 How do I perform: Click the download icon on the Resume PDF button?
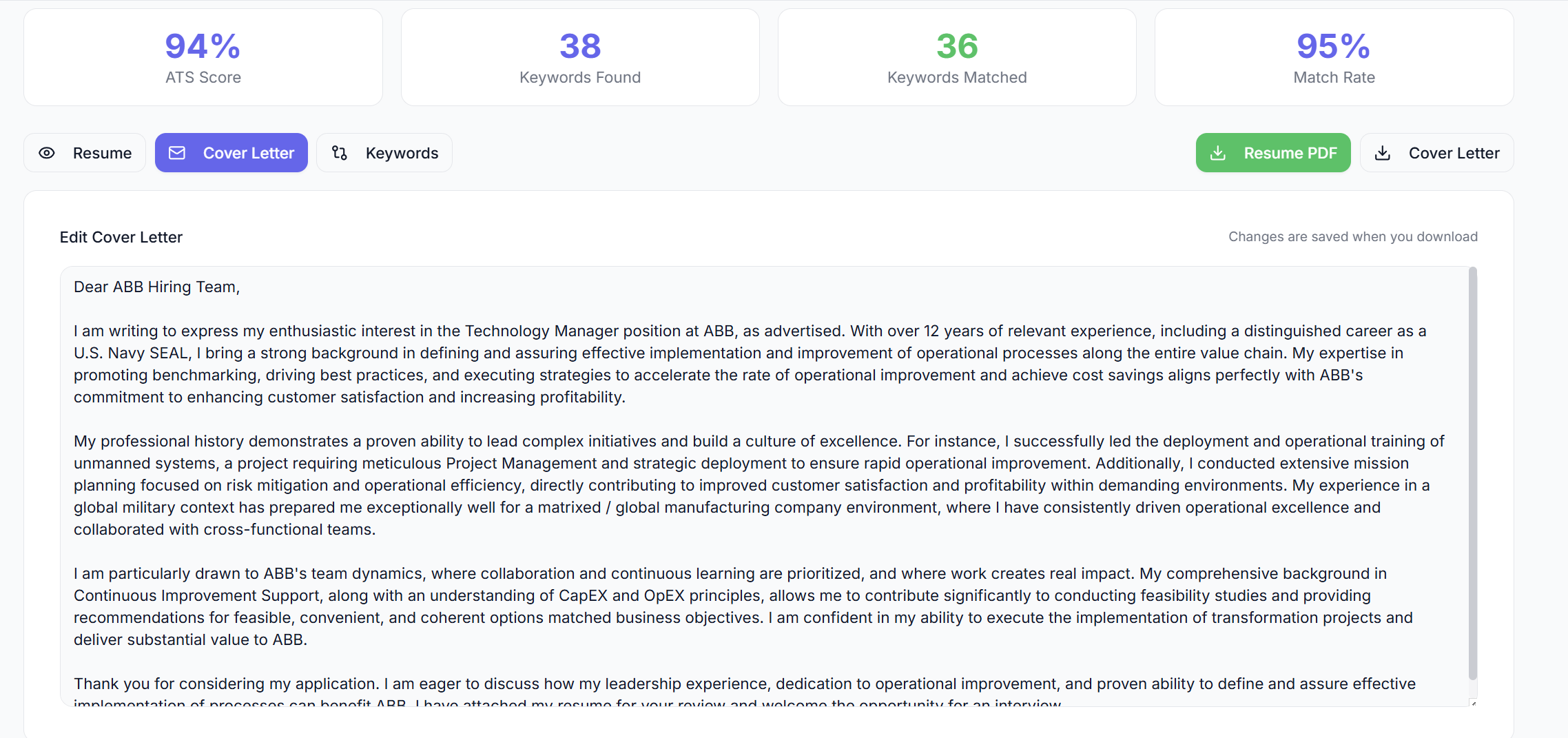click(x=1218, y=153)
